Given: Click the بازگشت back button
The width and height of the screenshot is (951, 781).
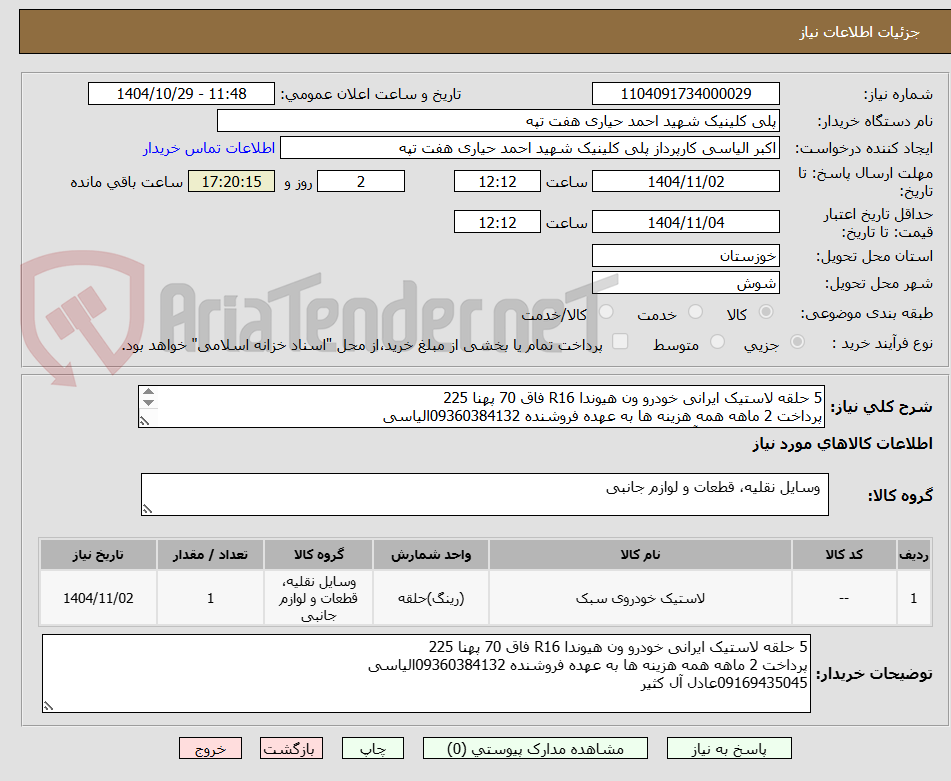Looking at the screenshot, I should [291, 748].
